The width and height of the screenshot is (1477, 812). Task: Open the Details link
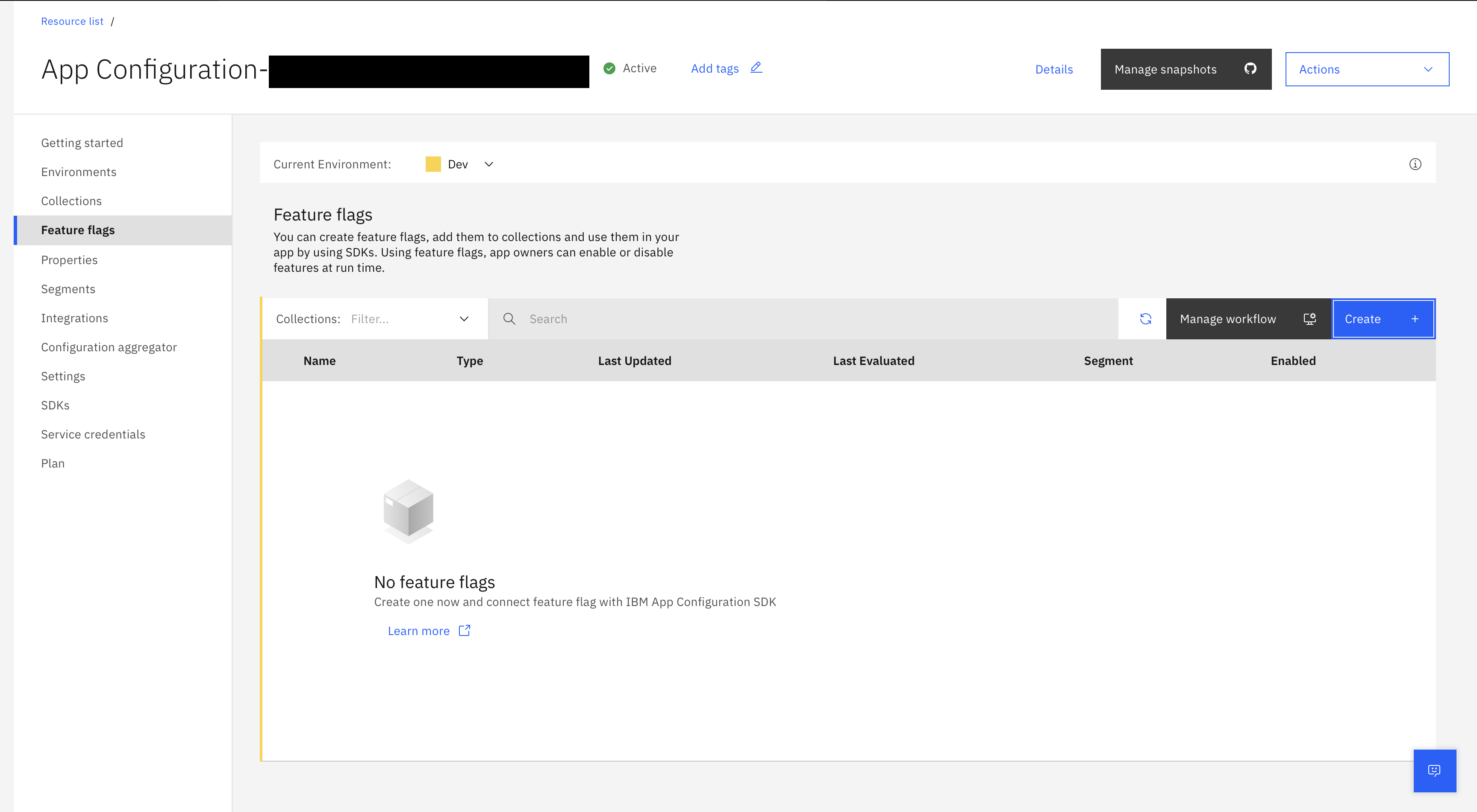click(1053, 69)
